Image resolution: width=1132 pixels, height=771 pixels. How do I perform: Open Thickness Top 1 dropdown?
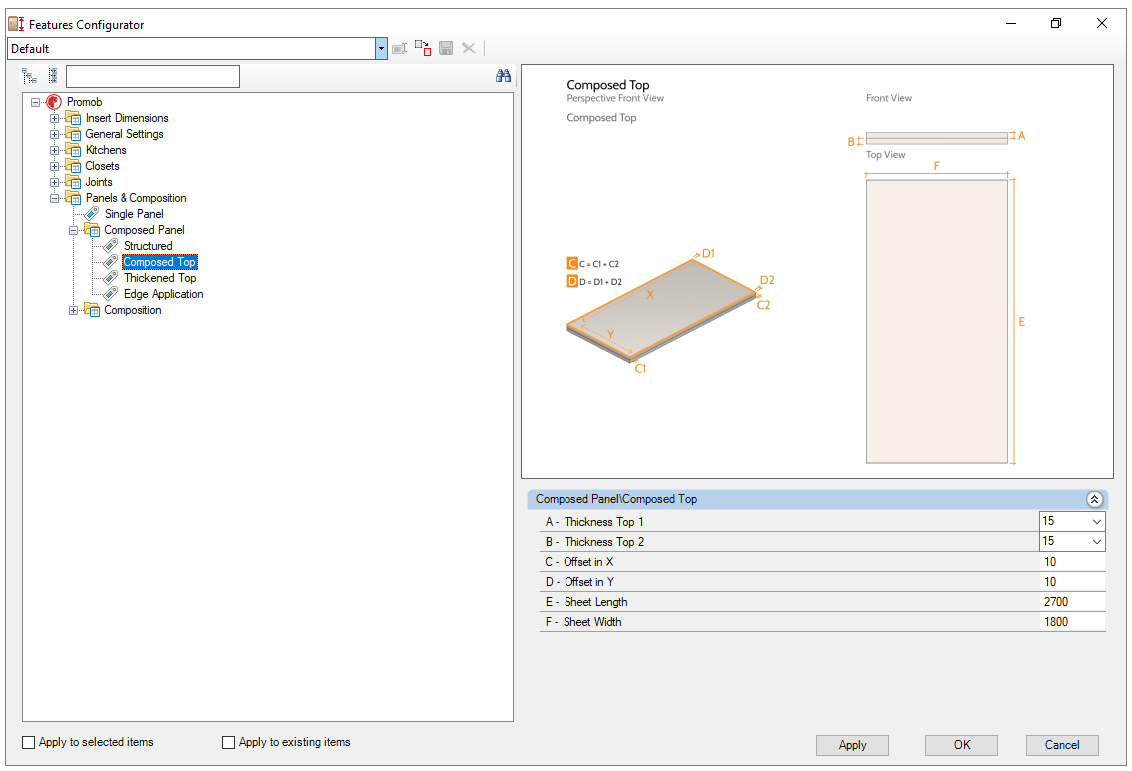(1096, 522)
